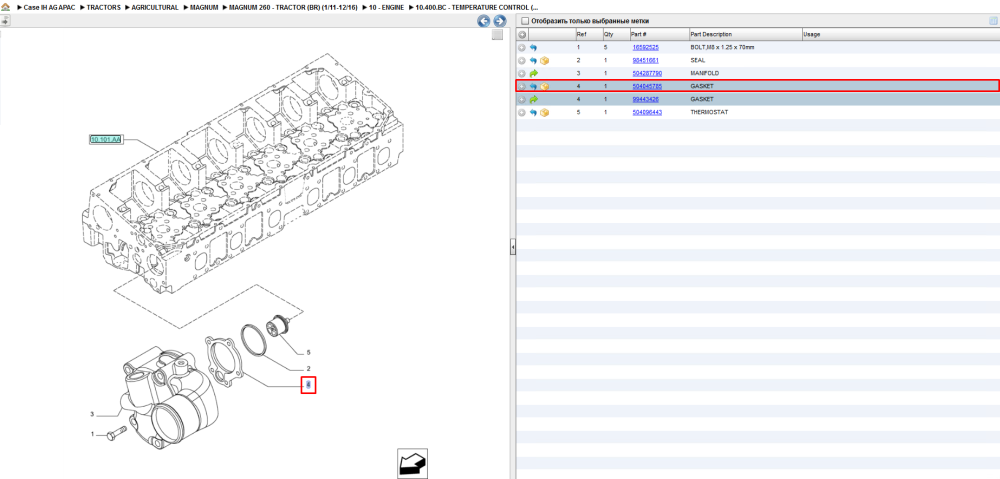
Task: Open part number link in second GASKET row
Action: (x=645, y=99)
